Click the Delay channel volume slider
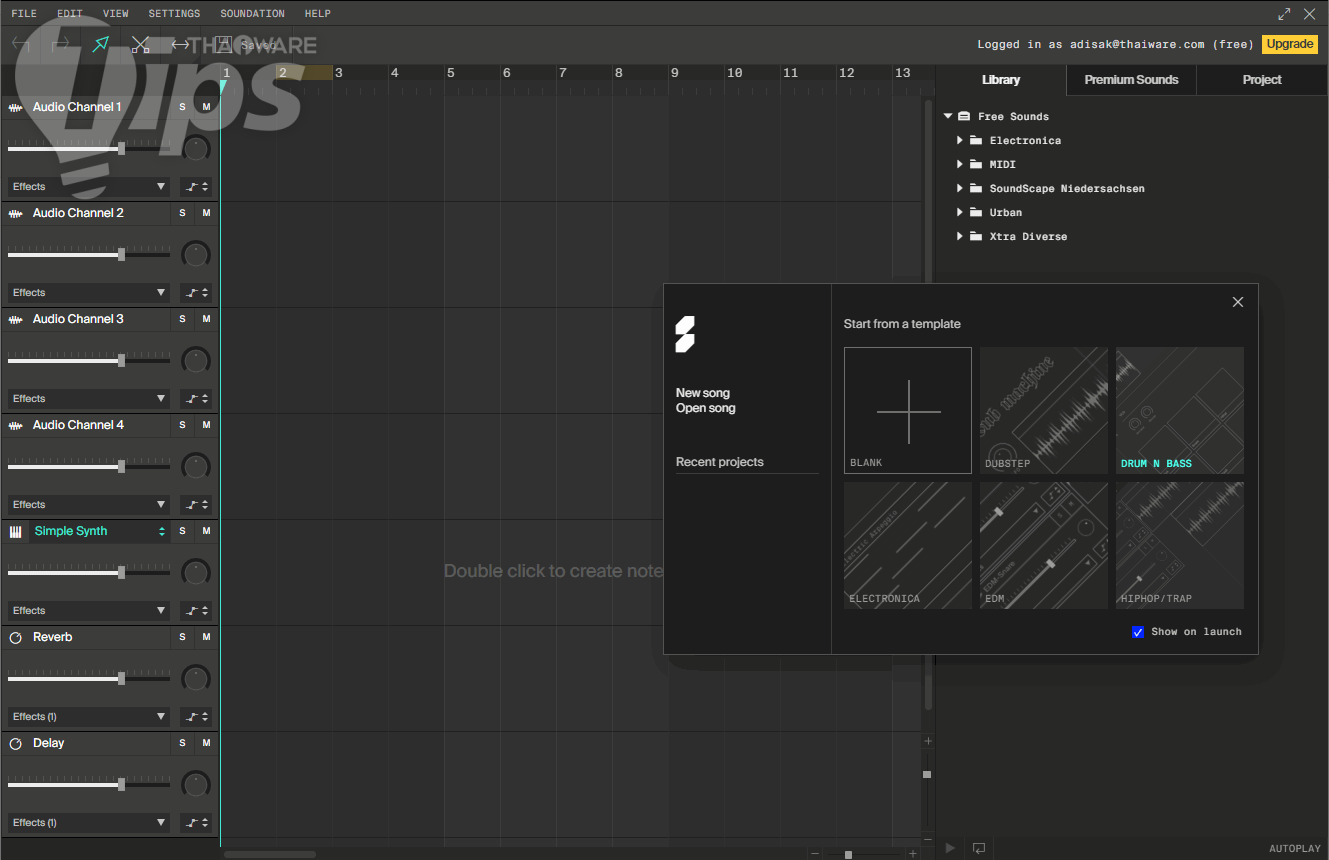Viewport: 1329px width, 860px height. [121, 784]
